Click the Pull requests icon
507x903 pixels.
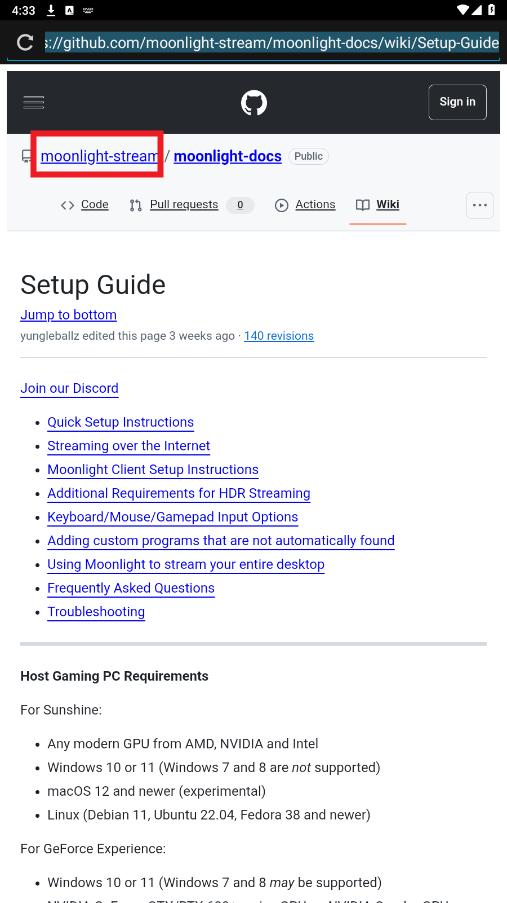click(135, 205)
